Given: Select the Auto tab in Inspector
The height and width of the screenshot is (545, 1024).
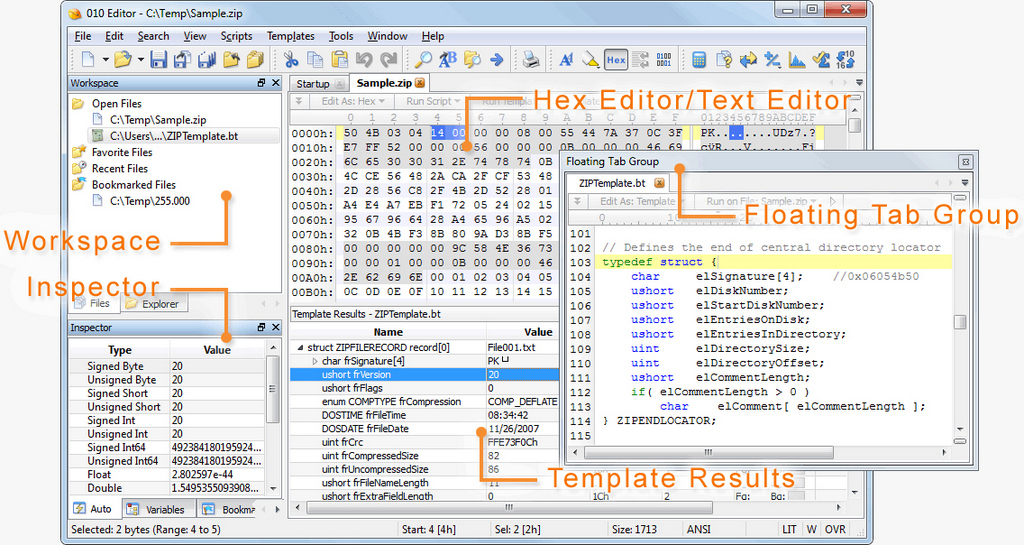Looking at the screenshot, I should [94, 508].
